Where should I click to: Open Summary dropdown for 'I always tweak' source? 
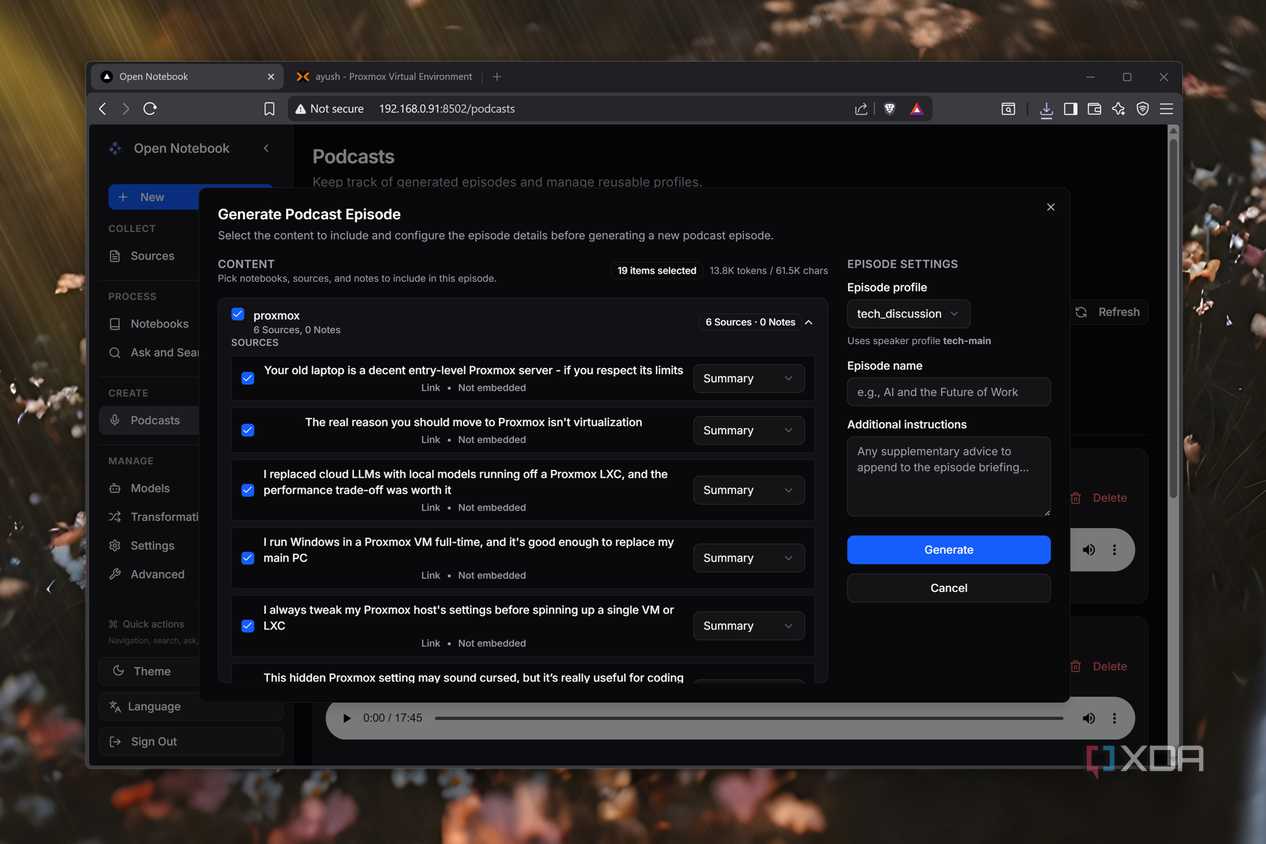[x=748, y=626]
